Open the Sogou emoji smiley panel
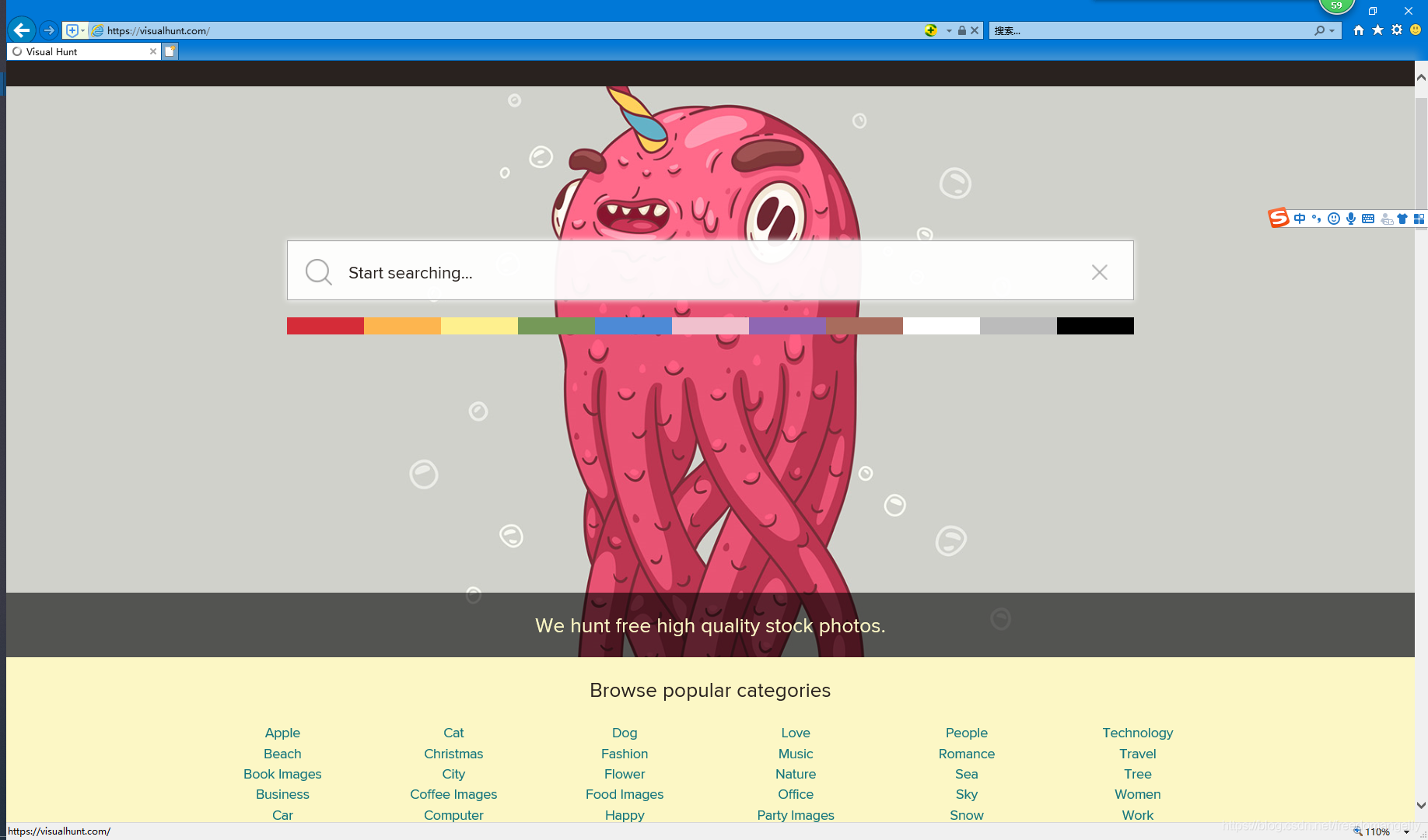Image resolution: width=1428 pixels, height=840 pixels. point(1334,219)
